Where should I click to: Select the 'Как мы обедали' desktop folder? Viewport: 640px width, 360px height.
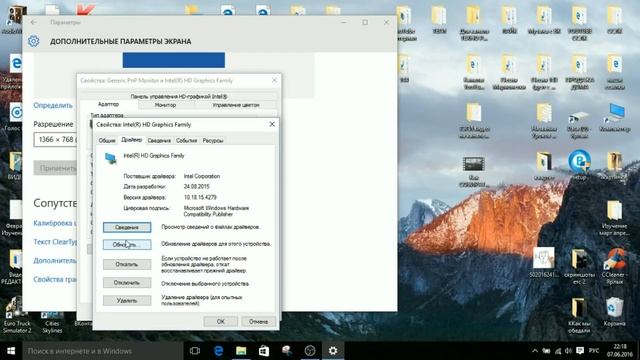tap(579, 315)
